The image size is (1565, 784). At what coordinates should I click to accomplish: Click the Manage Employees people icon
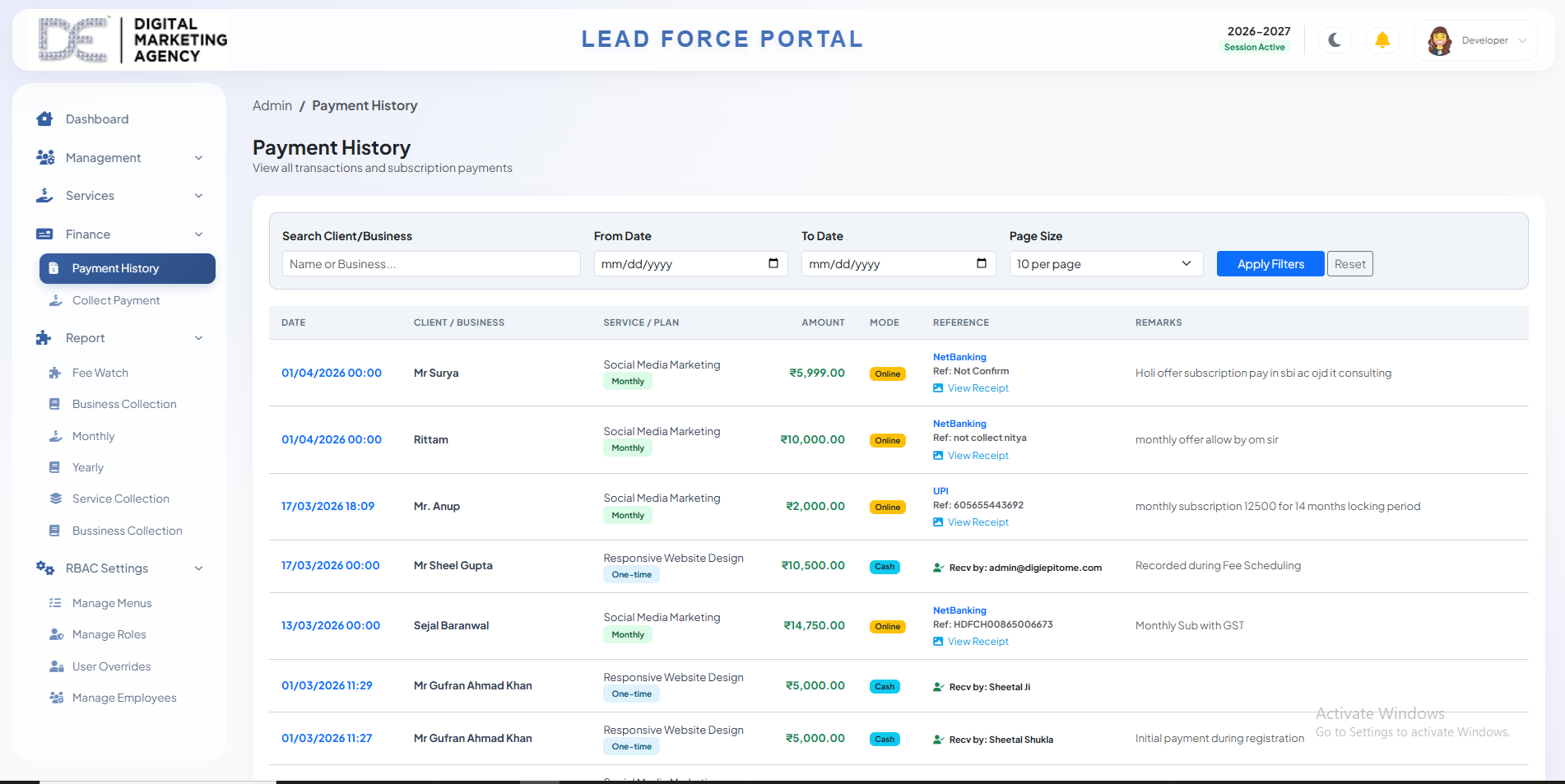pos(56,698)
